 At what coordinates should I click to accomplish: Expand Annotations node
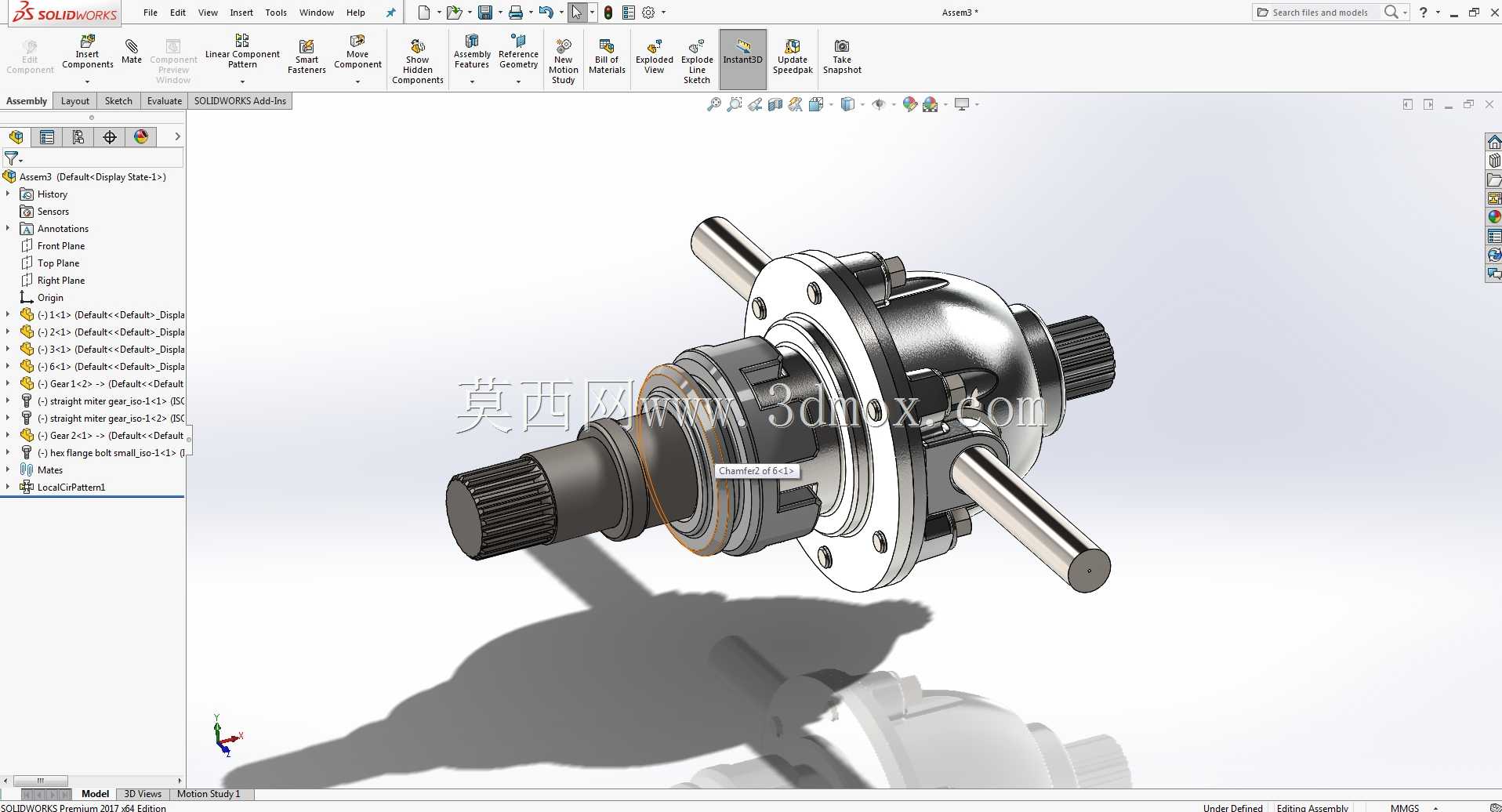(8, 229)
